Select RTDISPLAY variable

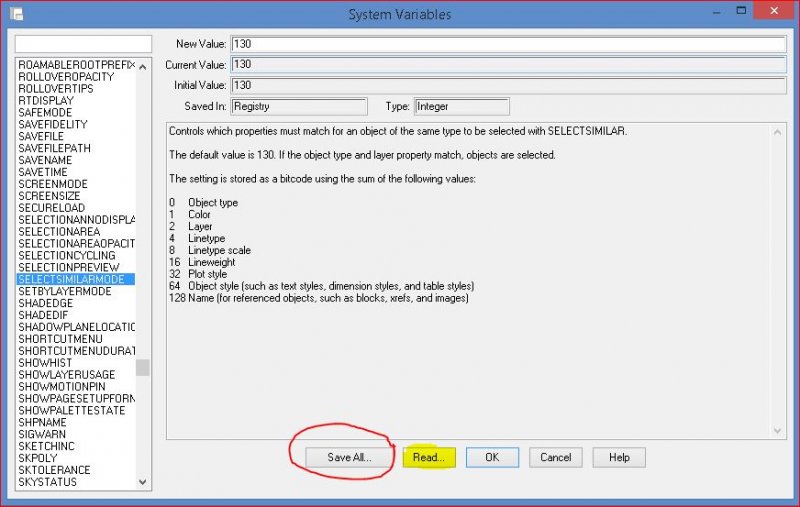tap(46, 100)
